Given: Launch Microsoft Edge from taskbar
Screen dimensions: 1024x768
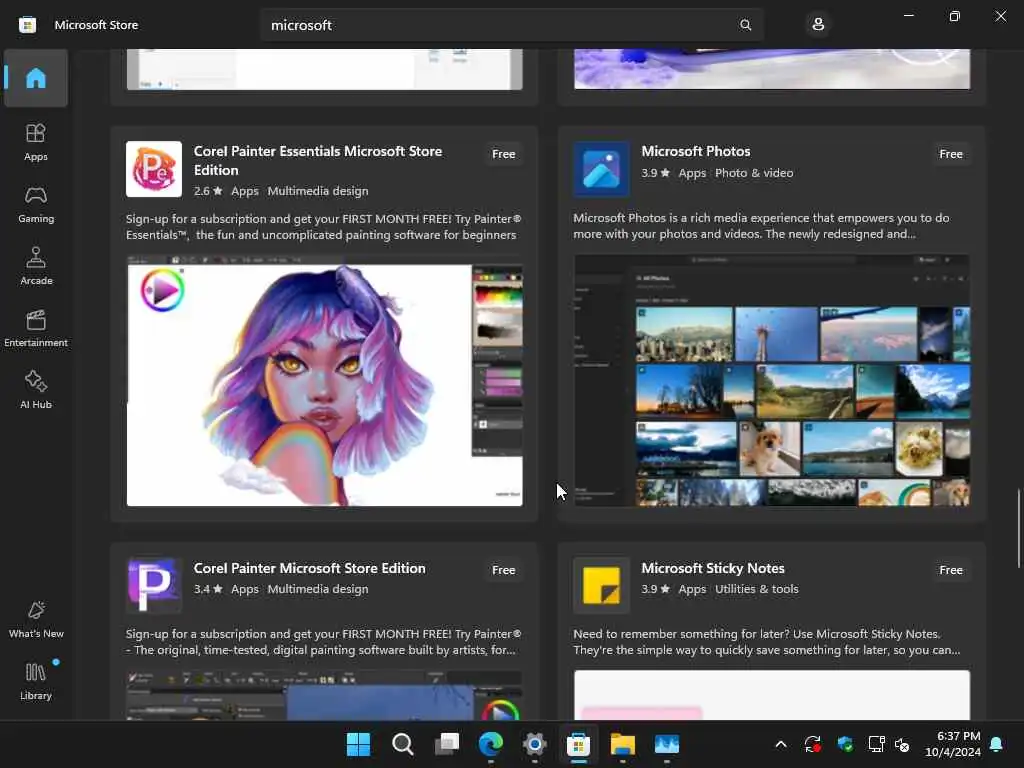Looking at the screenshot, I should click(x=491, y=744).
